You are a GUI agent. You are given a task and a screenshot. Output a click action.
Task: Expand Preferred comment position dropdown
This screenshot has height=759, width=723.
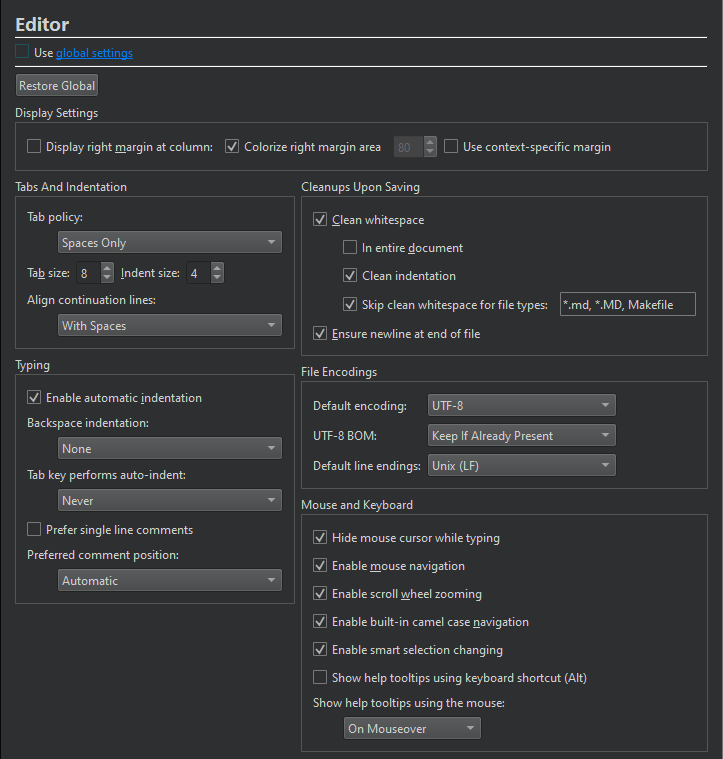coord(169,581)
